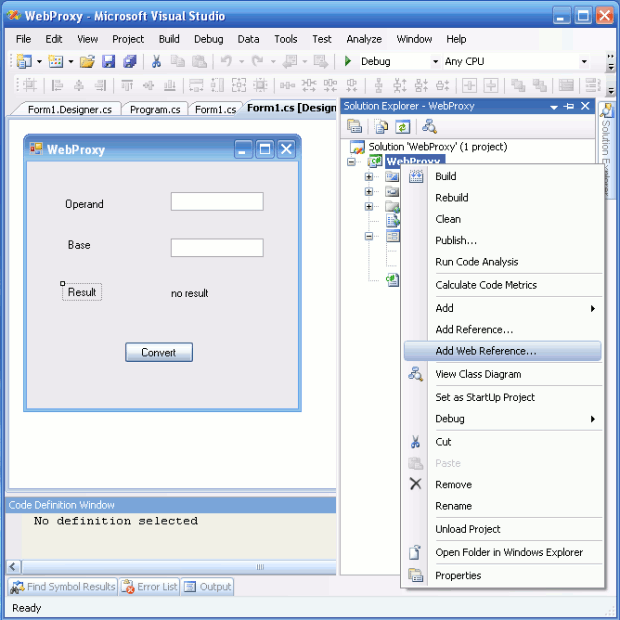Open the Error List tab
Viewport: 620px width, 620px height.
(x=150, y=587)
